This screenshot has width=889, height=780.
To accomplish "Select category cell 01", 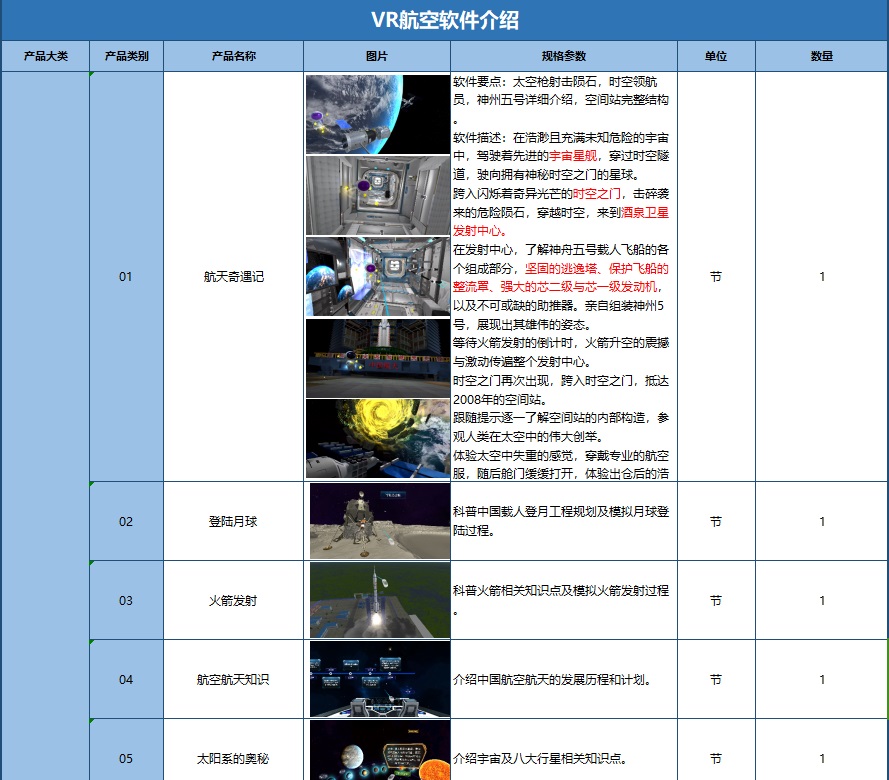I will pos(126,277).
